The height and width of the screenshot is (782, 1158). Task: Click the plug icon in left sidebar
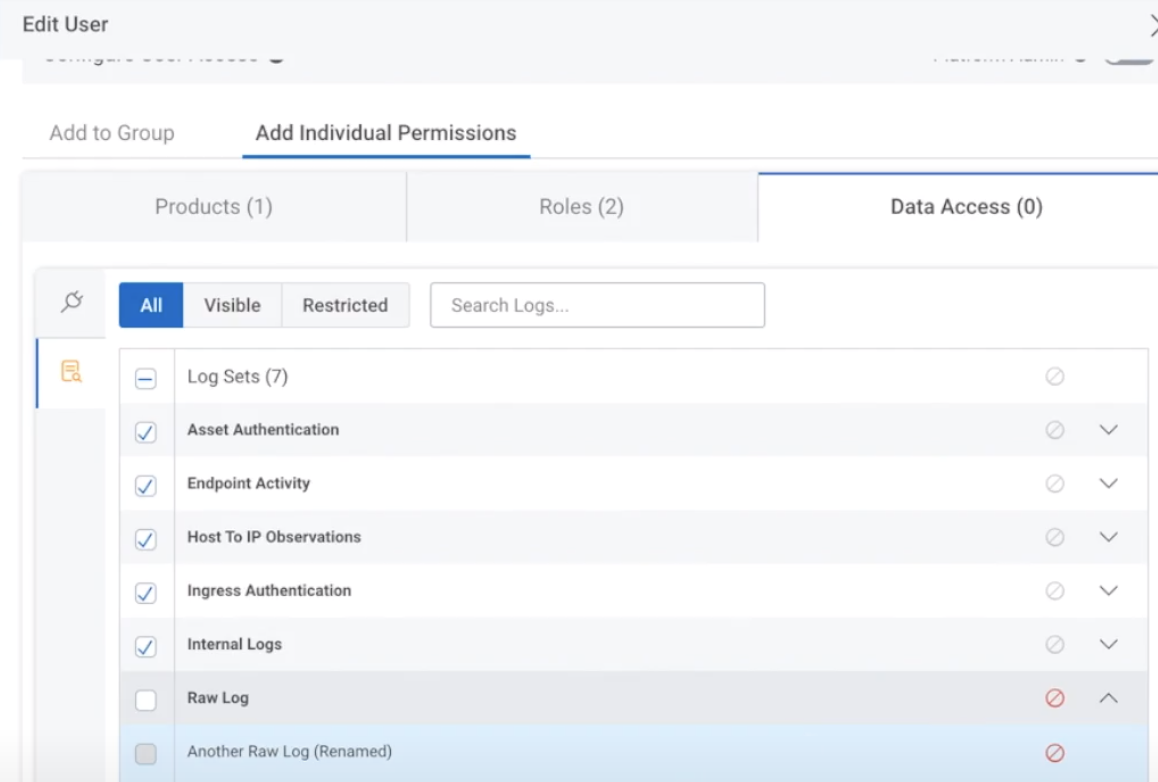(71, 301)
